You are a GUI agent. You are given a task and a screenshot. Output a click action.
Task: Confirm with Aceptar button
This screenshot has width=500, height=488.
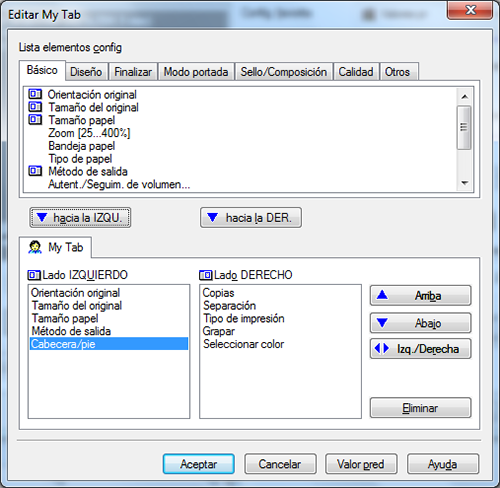pos(199,464)
